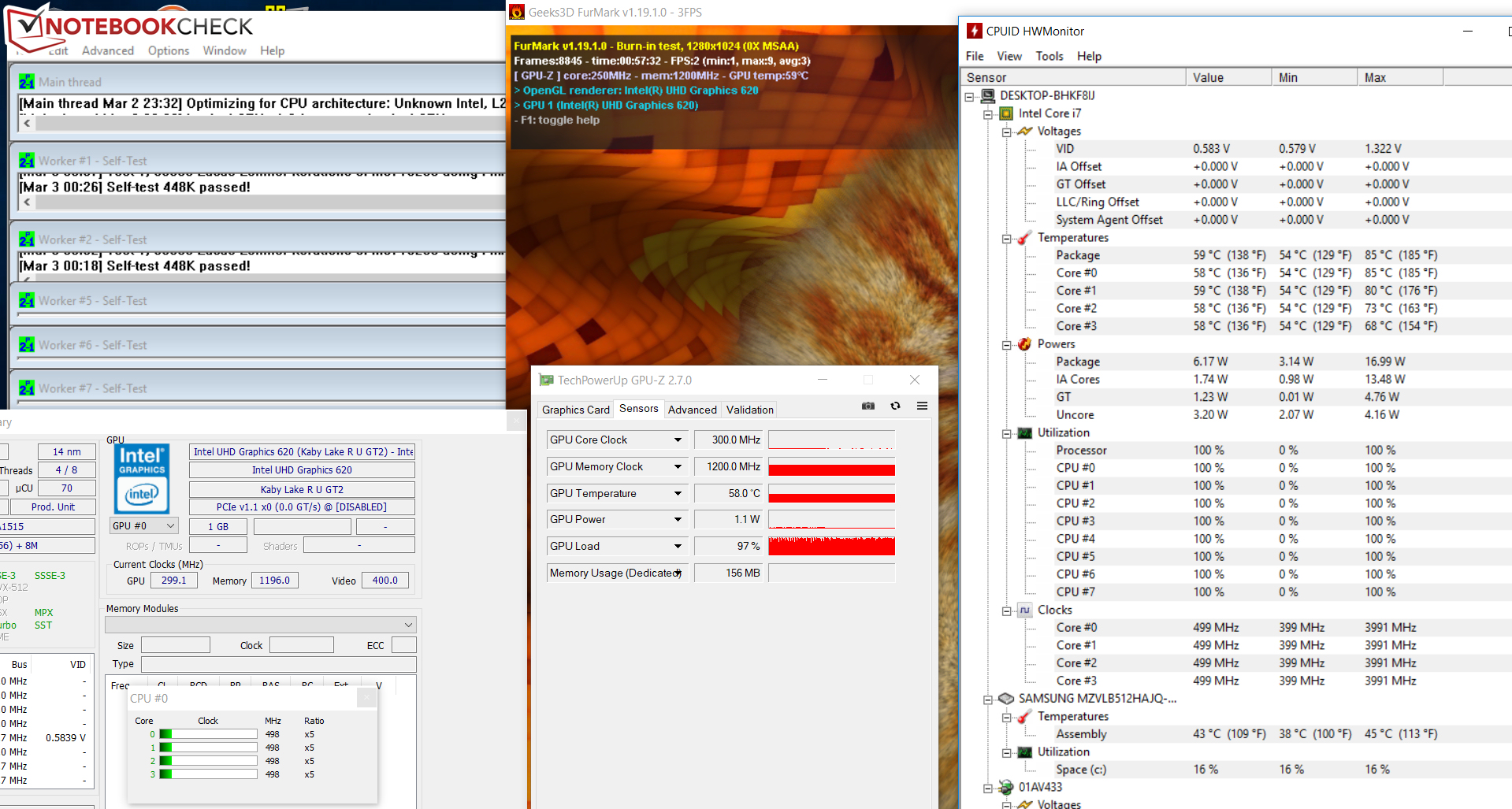Click the SAMSUNG drive icon in HWMonitor
This screenshot has height=809, width=1512.
[1006, 699]
